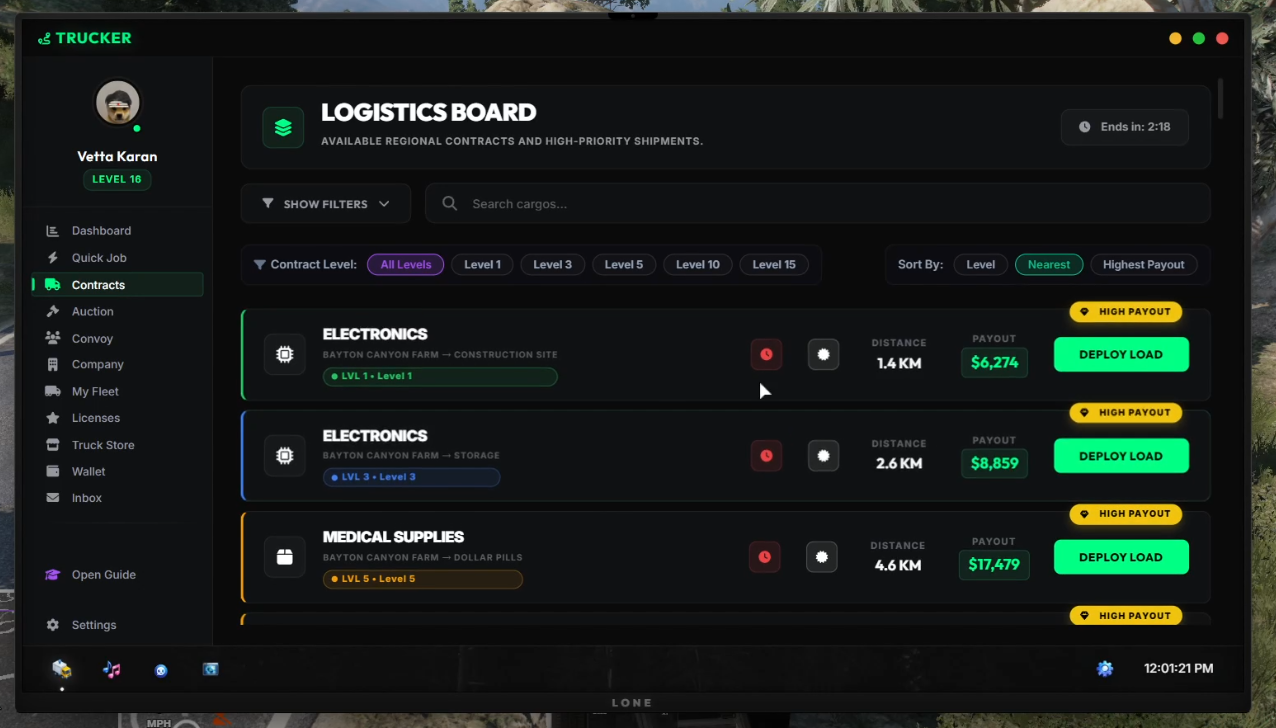Filter contracts by Level 3

[553, 265]
